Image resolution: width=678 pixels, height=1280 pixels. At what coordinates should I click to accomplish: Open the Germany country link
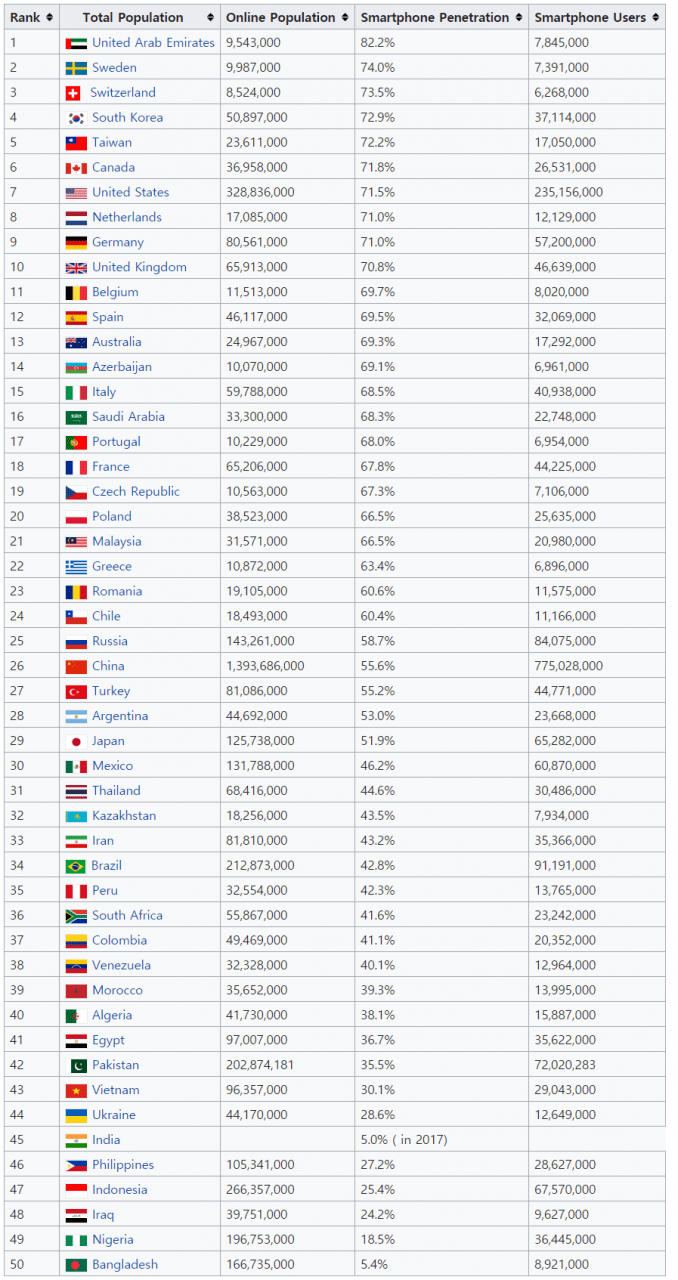118,242
